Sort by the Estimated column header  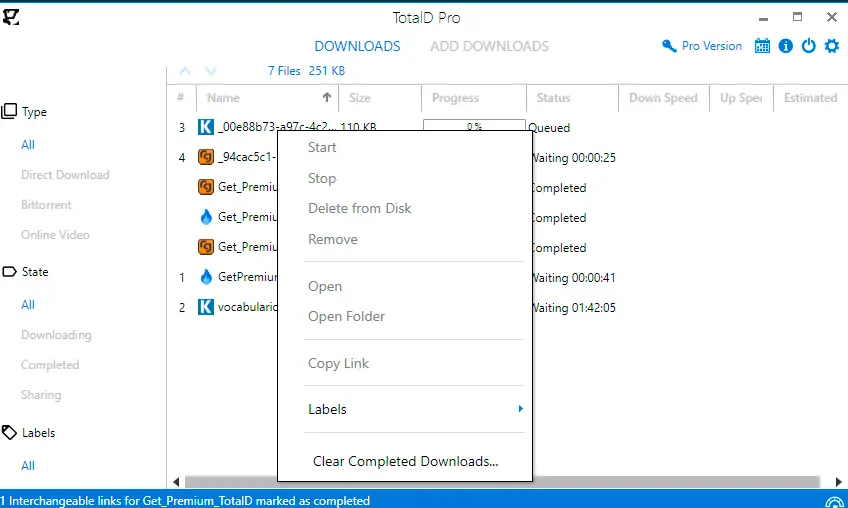click(811, 98)
